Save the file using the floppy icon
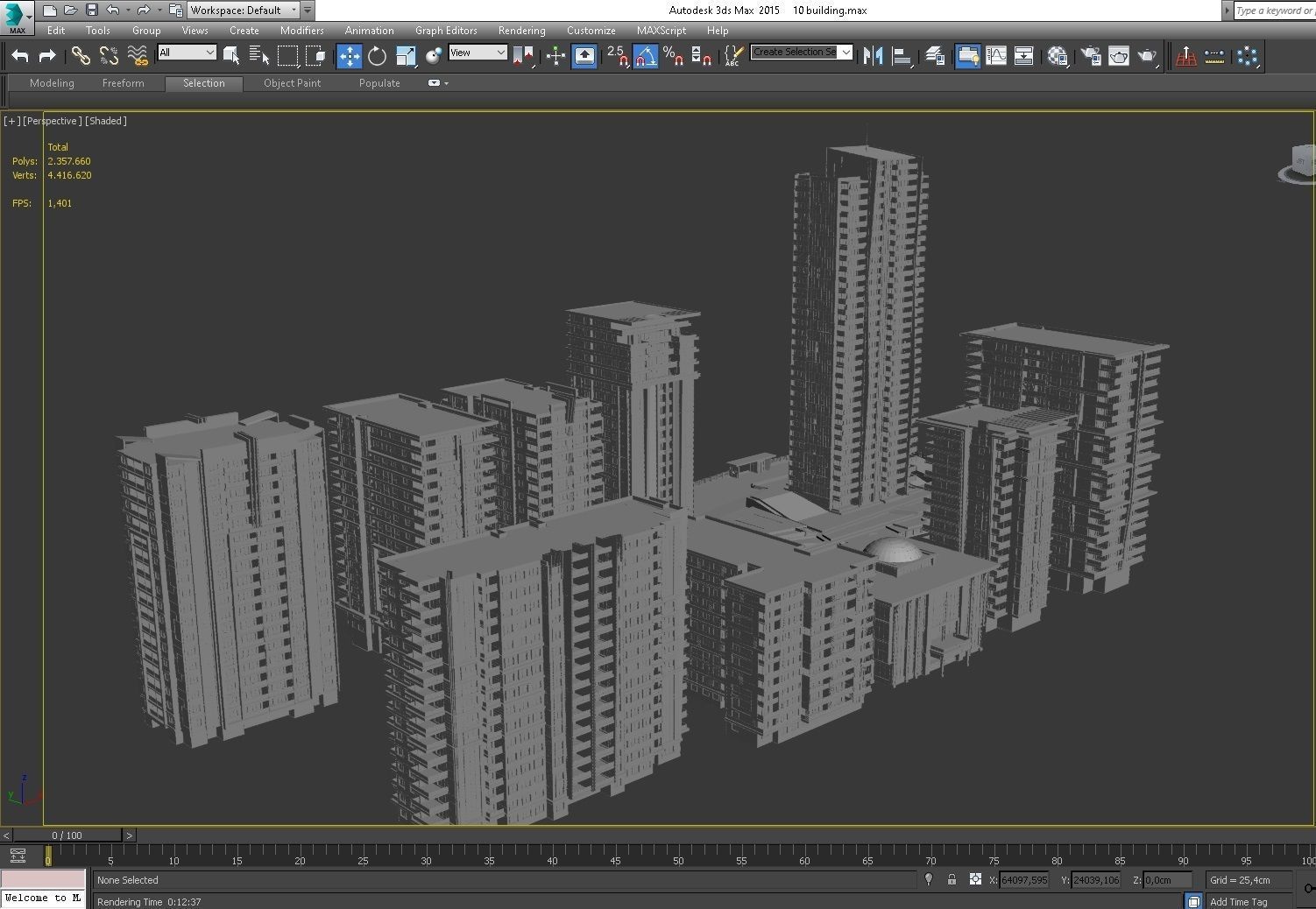Screen dimensions: 1316x909 tap(91, 11)
